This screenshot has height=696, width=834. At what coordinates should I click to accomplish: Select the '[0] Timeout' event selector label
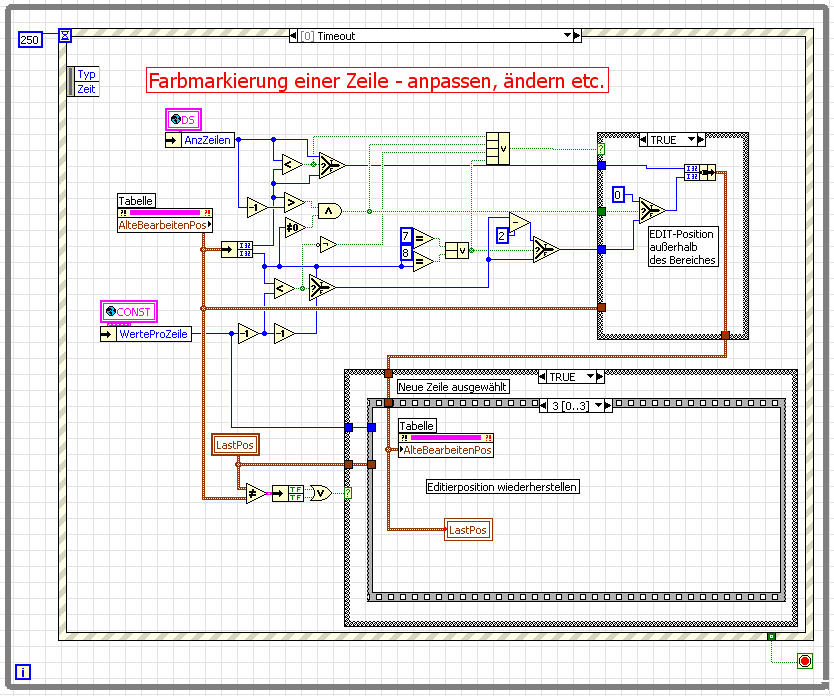[x=328, y=36]
